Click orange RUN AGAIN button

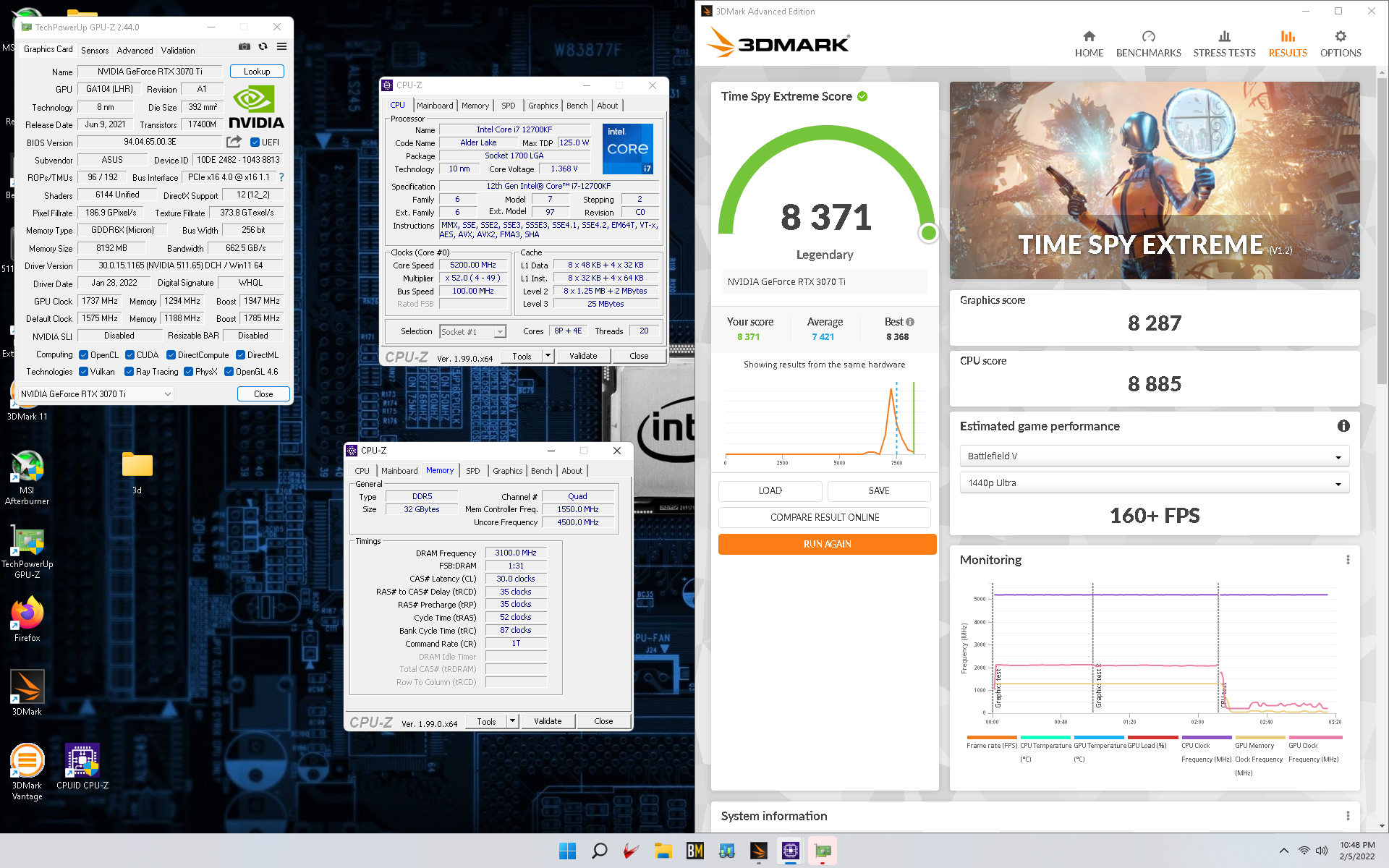827,544
